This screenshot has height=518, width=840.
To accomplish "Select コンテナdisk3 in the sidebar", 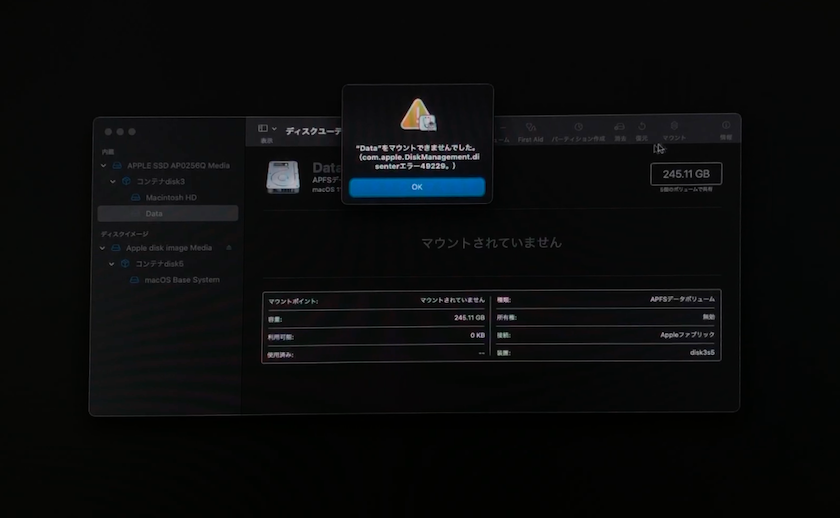I will [x=160, y=182].
